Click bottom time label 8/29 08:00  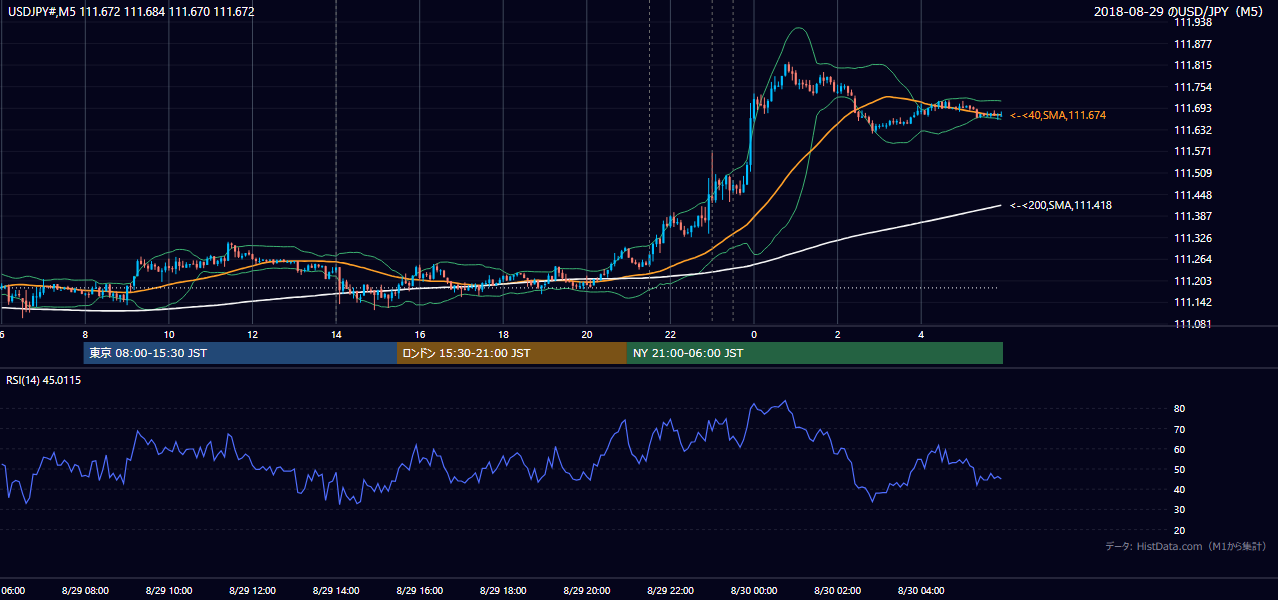(85, 591)
